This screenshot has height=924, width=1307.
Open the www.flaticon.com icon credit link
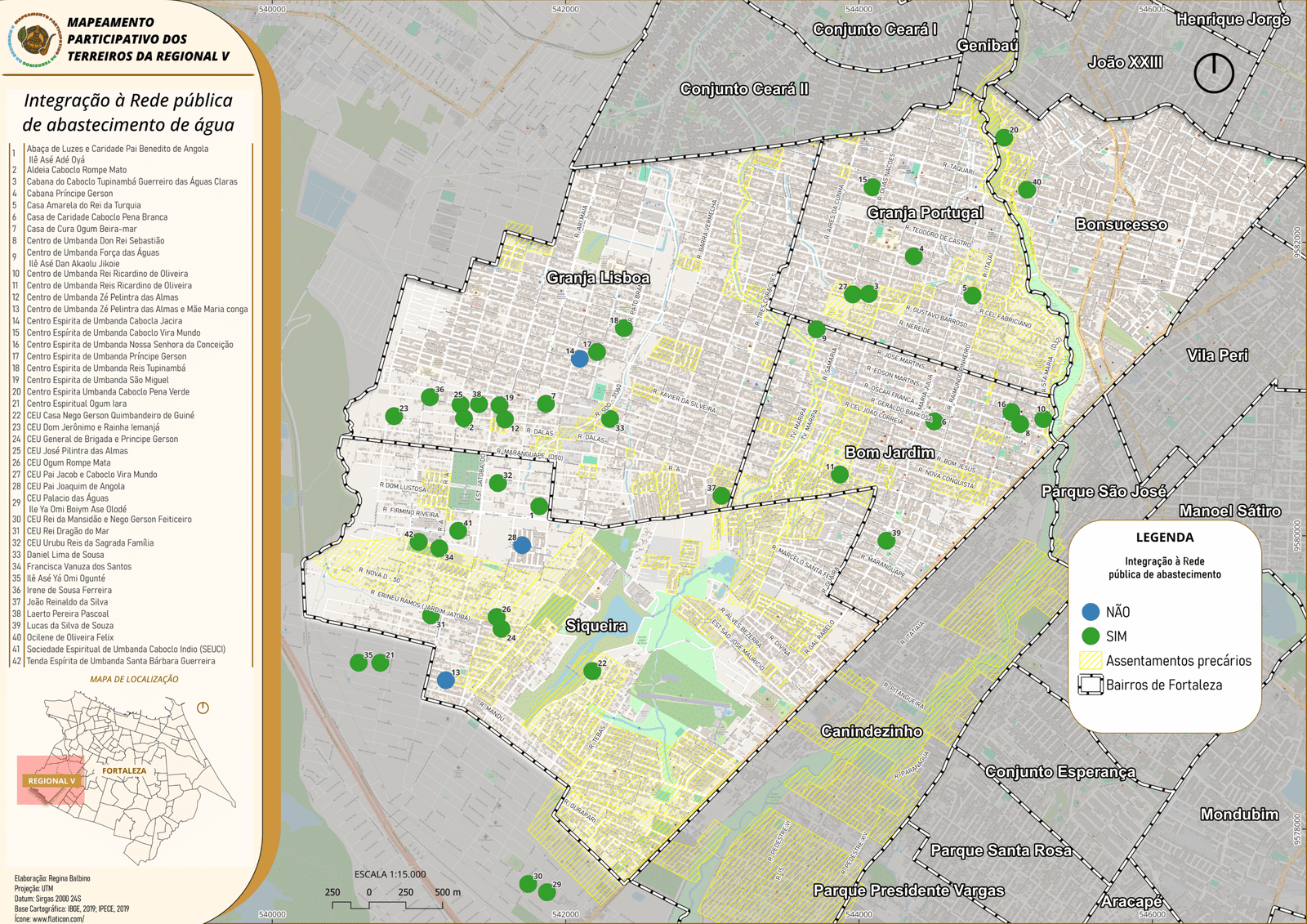click(57, 919)
